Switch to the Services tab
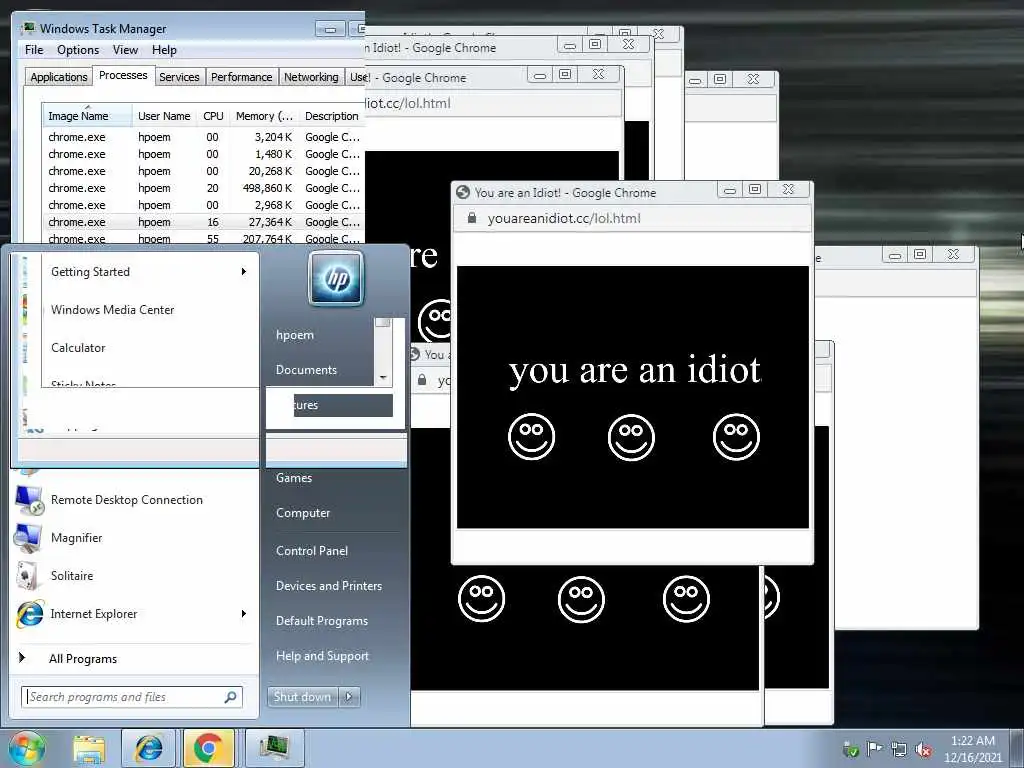Image resolution: width=1024 pixels, height=768 pixels. click(179, 77)
